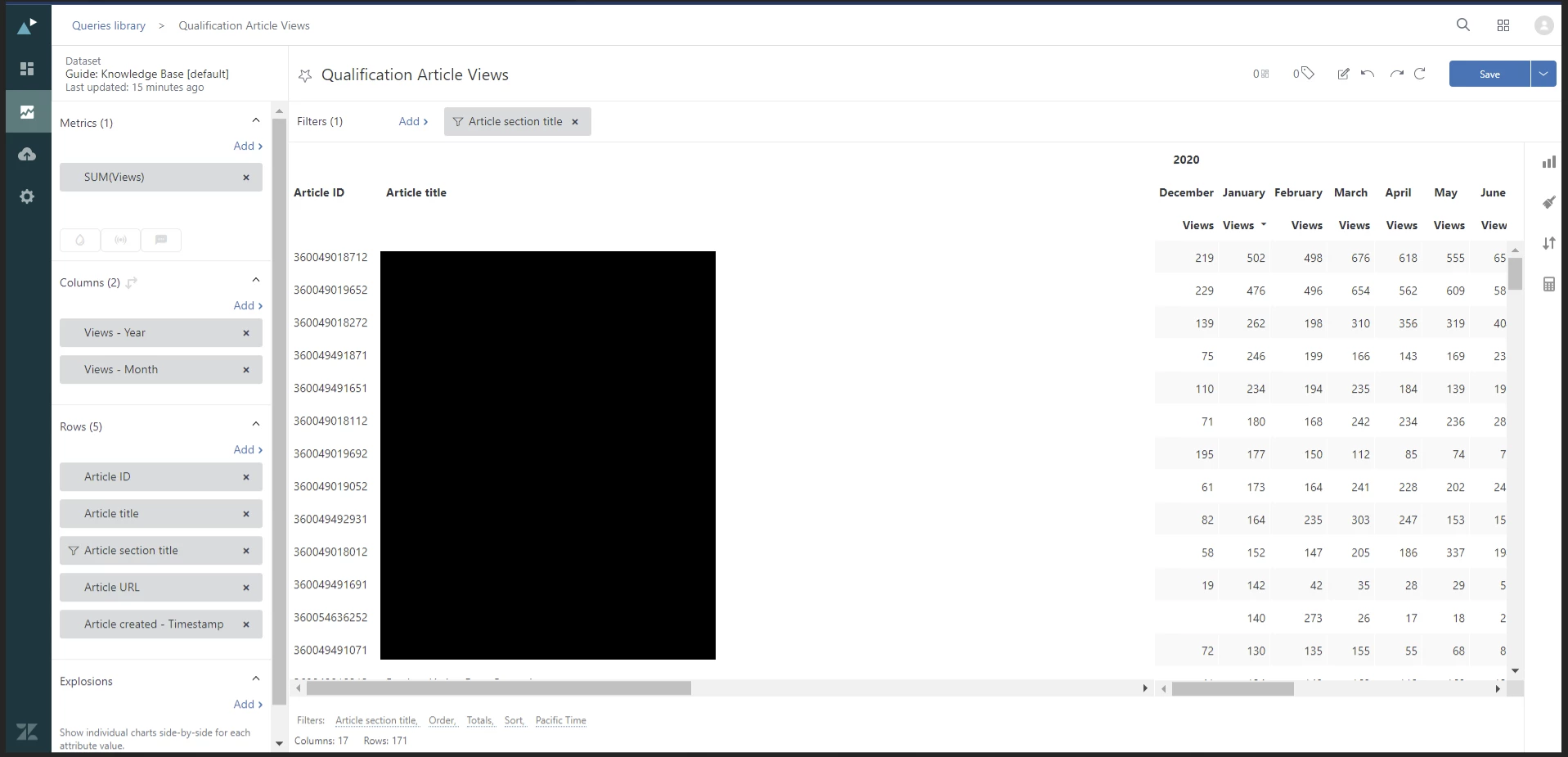Open the dashboards count icon in header
The image size is (1568, 757).
[1261, 74]
